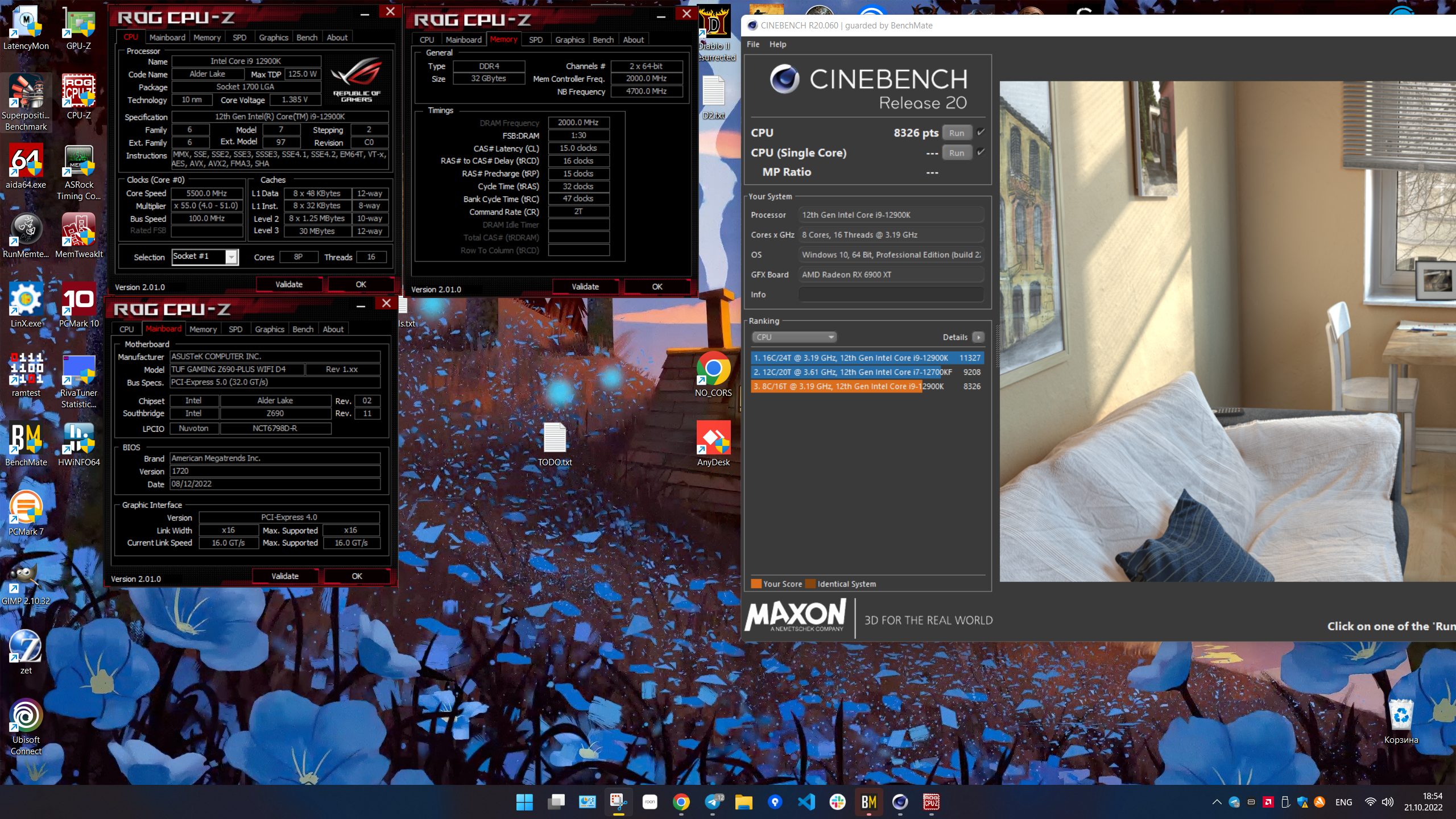Select your score row 8C/16T 8326

click(x=867, y=386)
